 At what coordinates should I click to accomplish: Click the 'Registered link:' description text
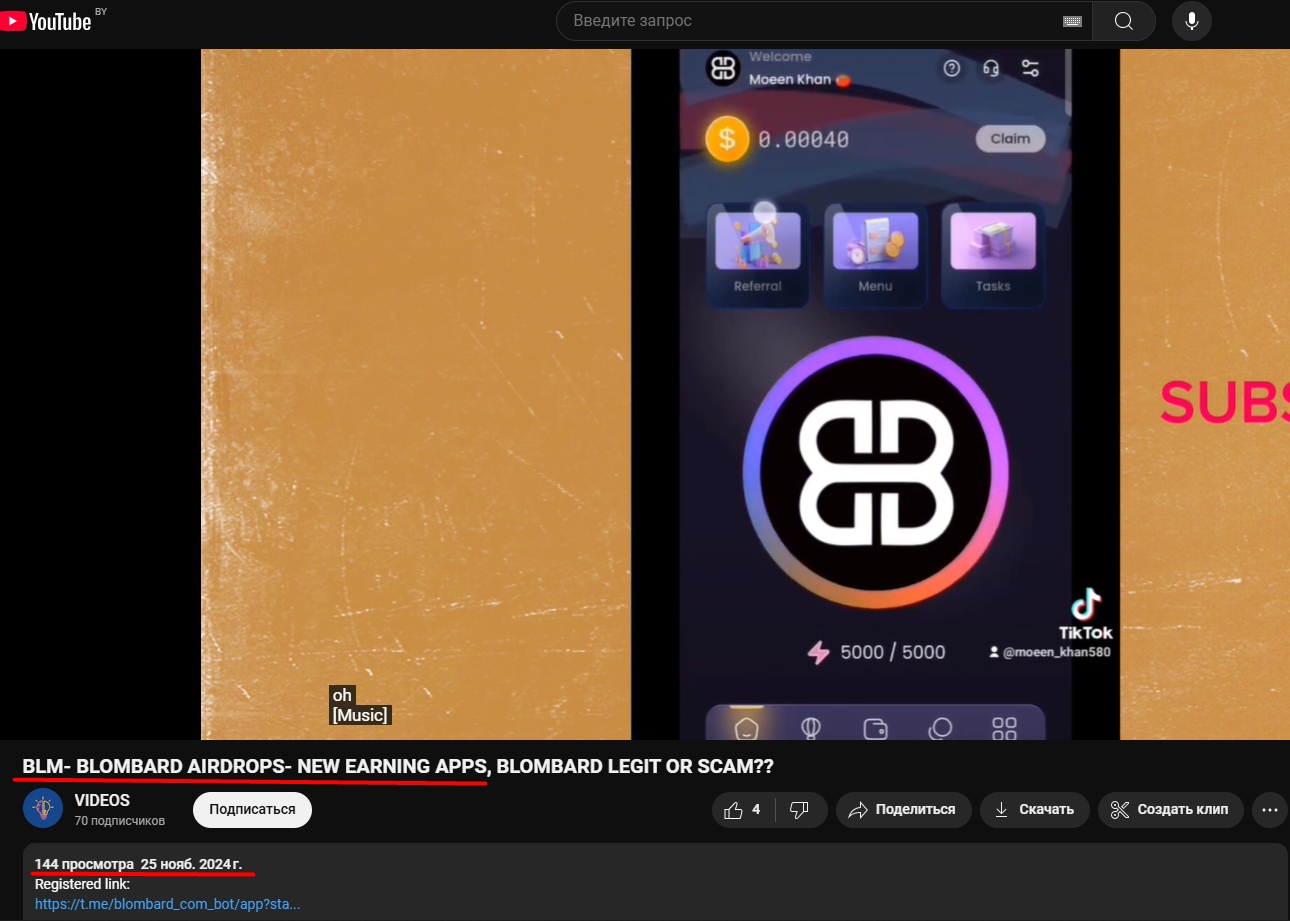(x=82, y=884)
